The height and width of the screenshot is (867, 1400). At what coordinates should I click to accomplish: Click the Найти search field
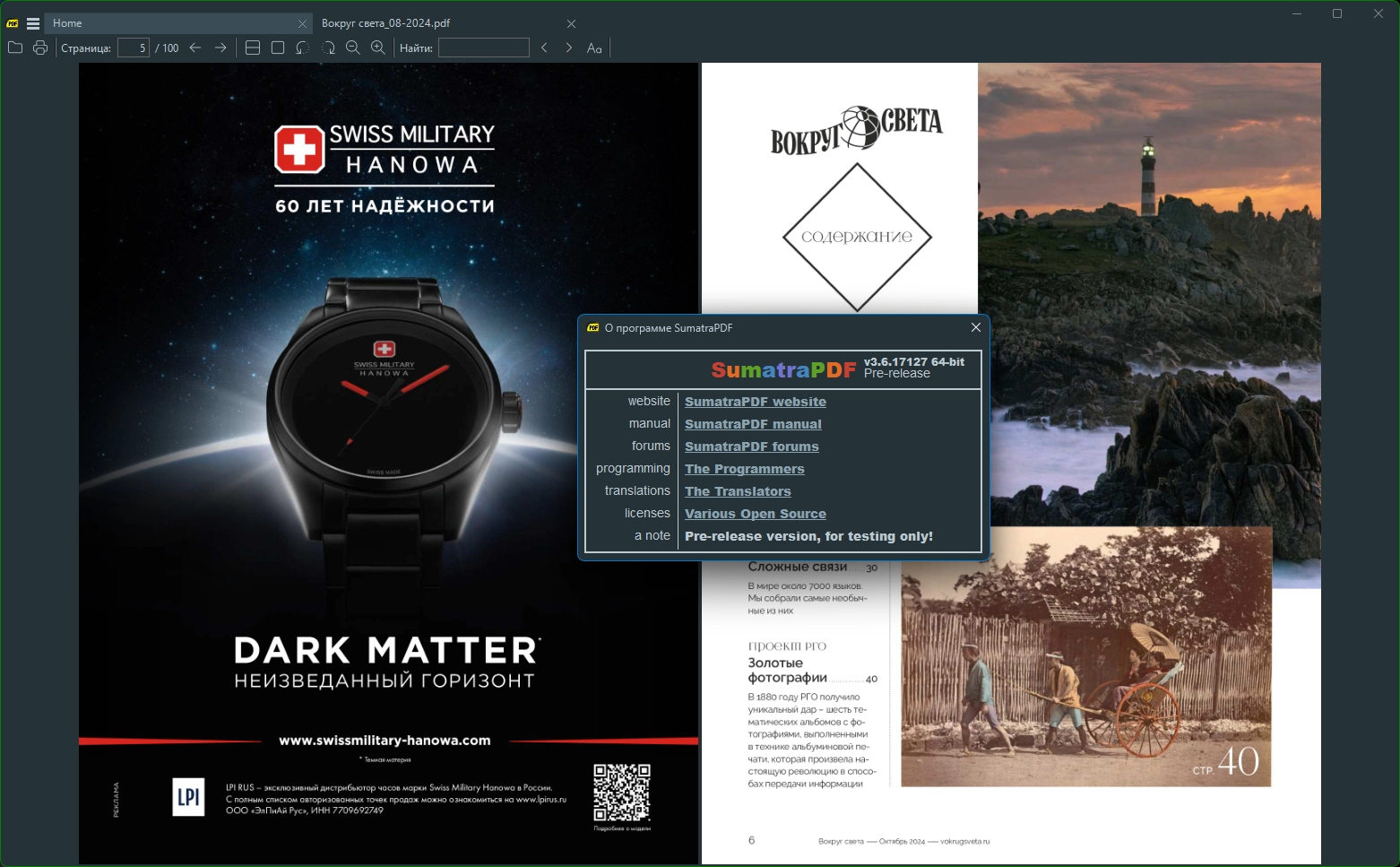(x=484, y=48)
